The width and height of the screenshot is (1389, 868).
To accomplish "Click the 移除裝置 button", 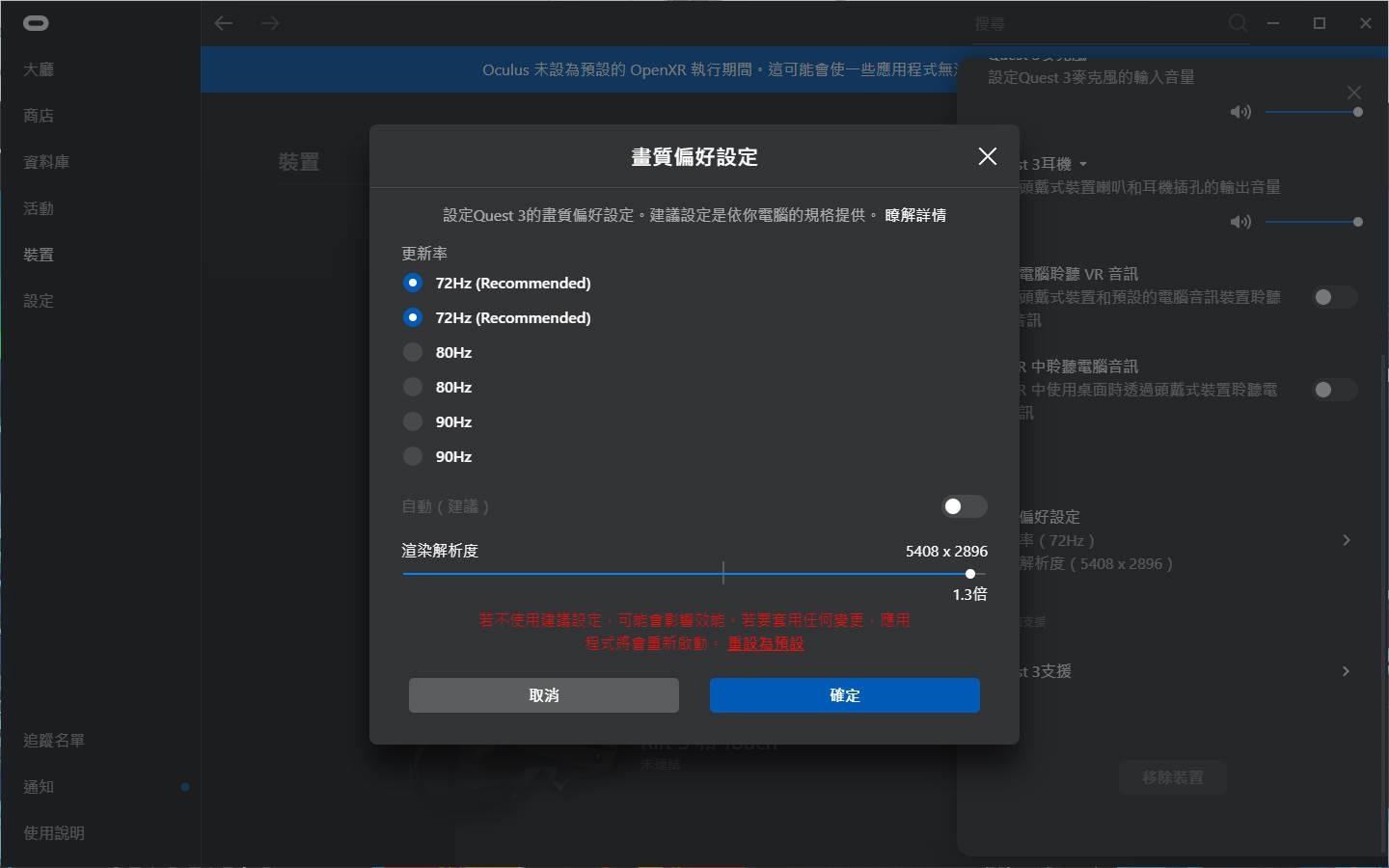I will (x=1173, y=777).
